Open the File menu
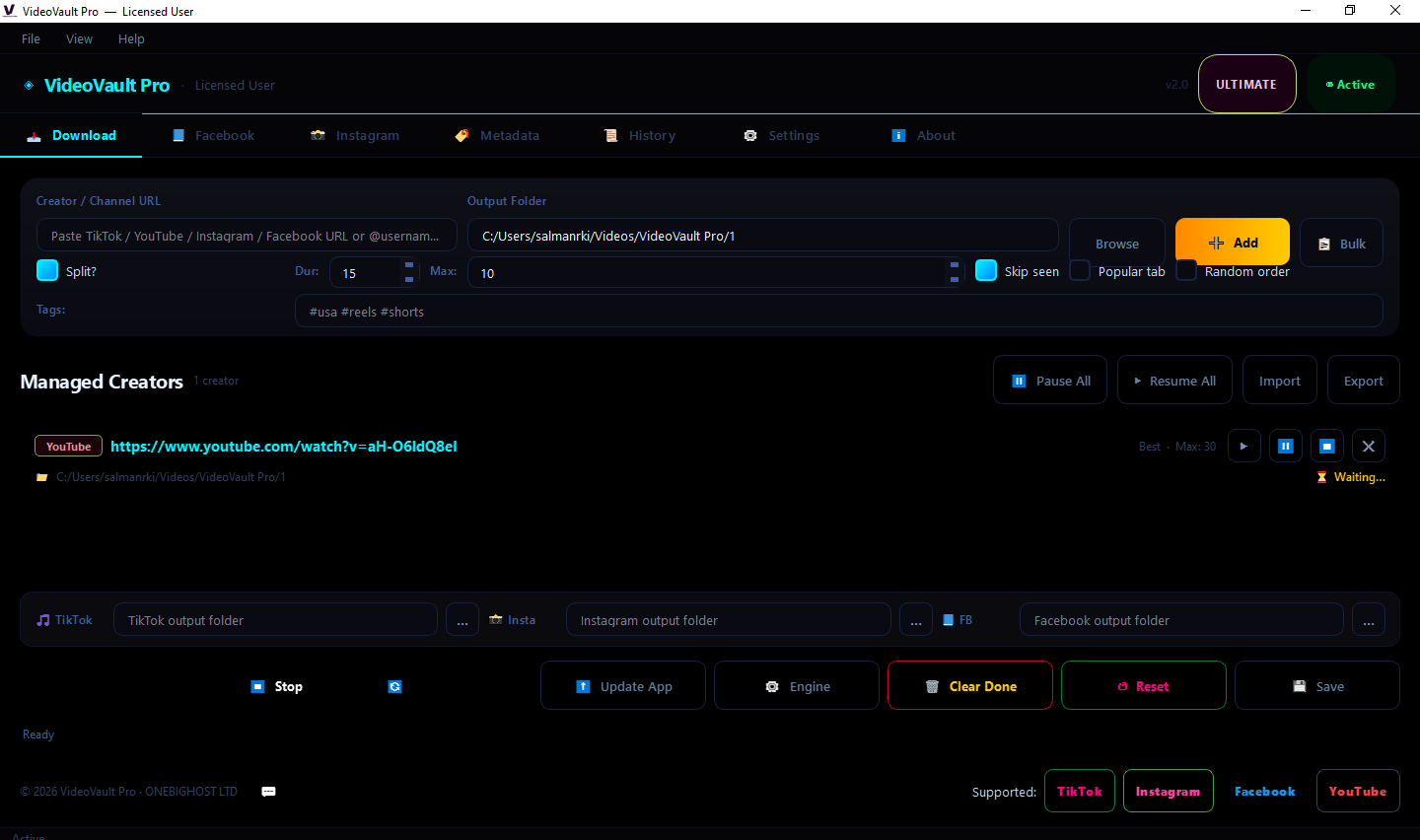 point(32,39)
